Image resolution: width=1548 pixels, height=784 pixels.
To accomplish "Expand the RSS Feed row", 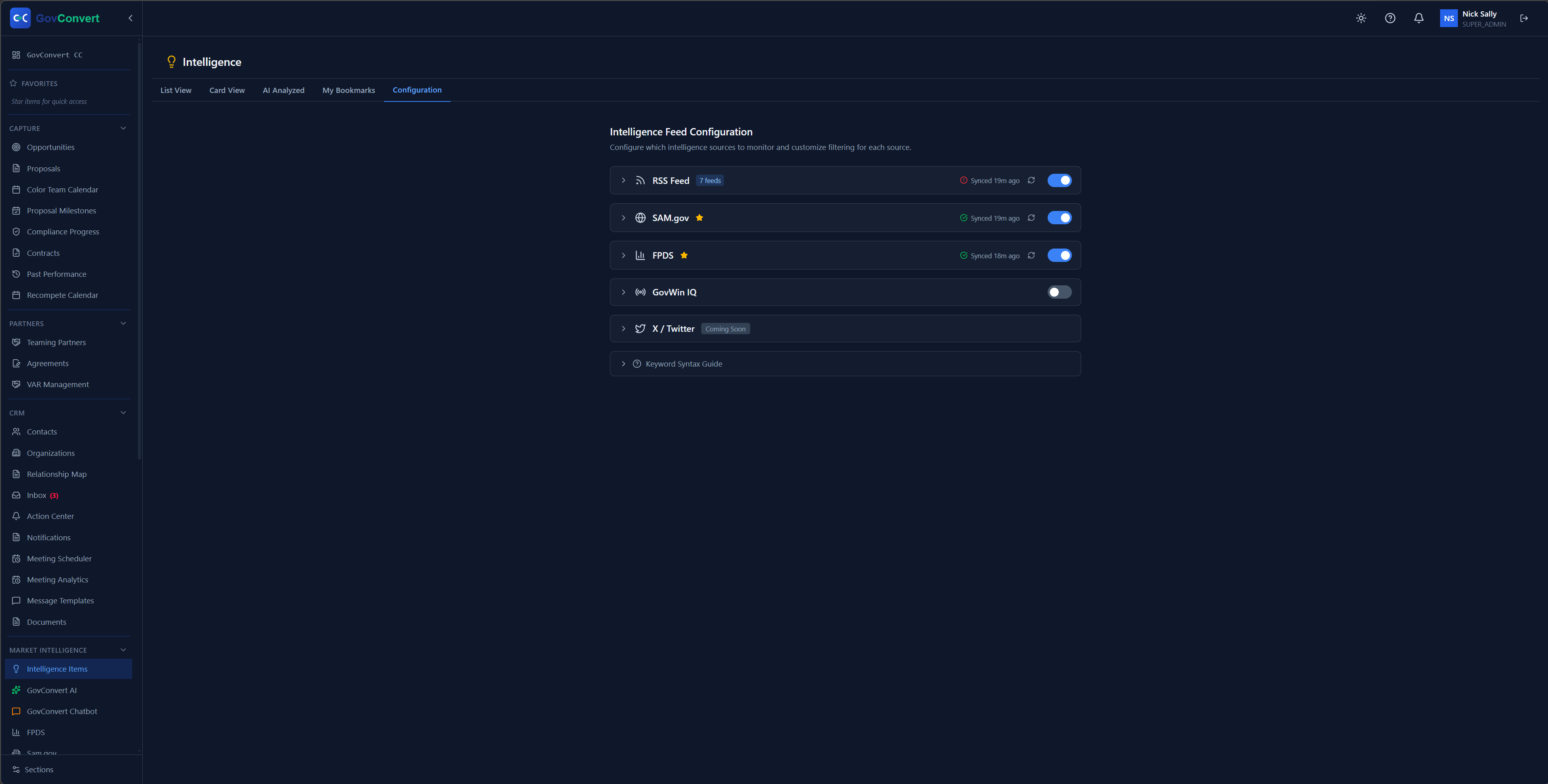I will pos(623,180).
